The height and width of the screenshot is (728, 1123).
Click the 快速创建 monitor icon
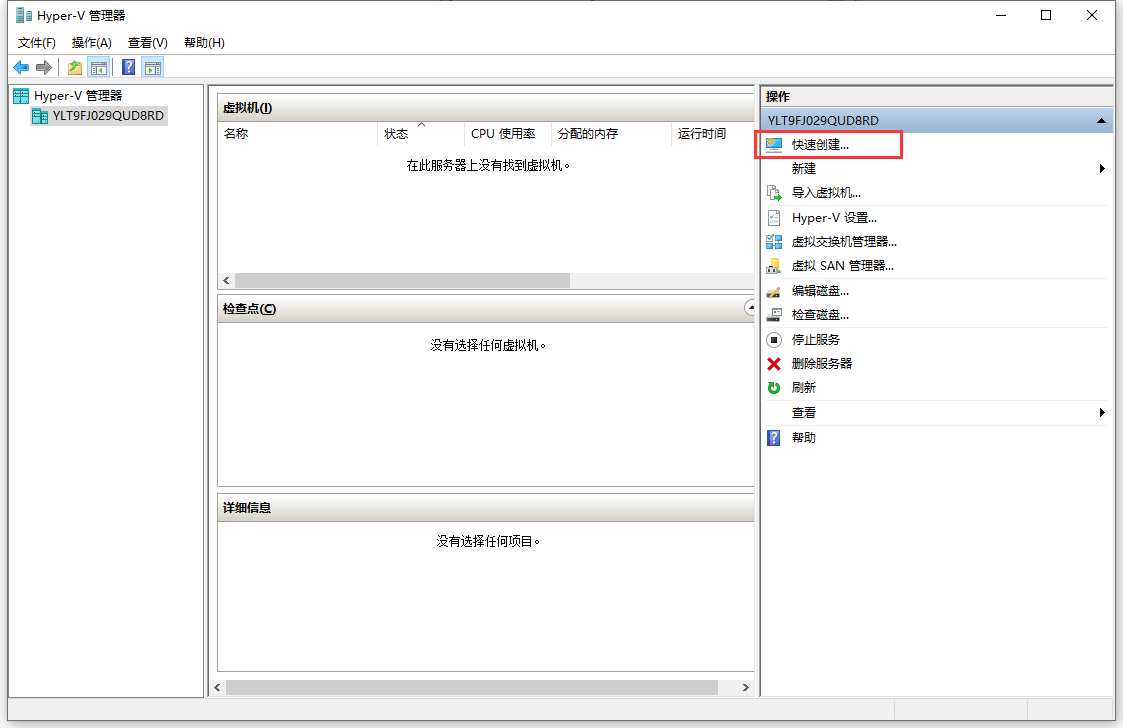coord(774,144)
